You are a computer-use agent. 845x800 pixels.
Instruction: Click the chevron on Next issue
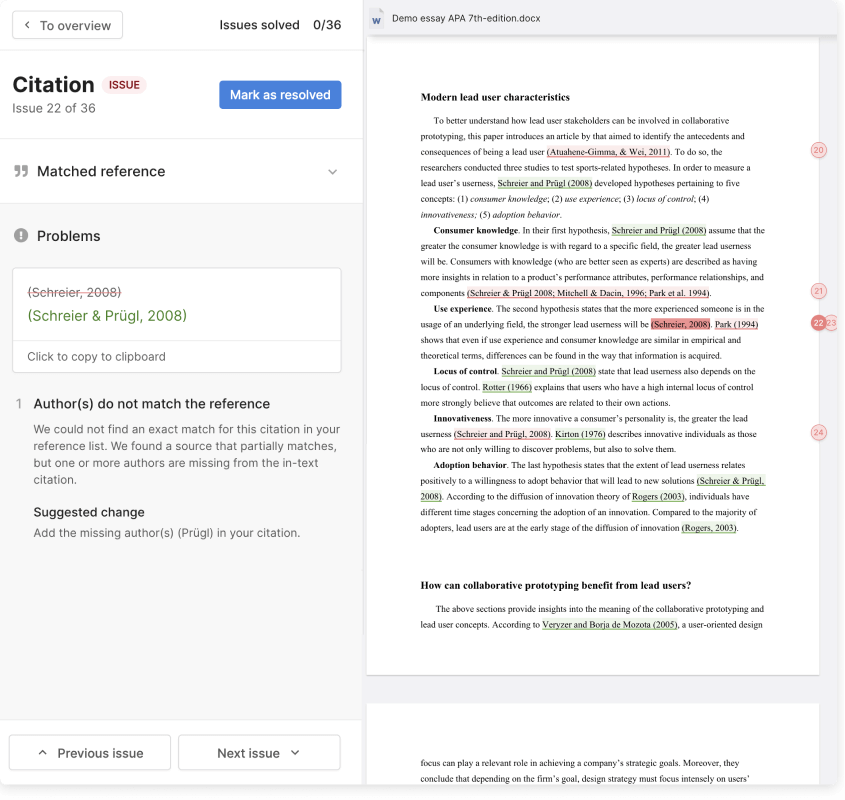pos(295,753)
